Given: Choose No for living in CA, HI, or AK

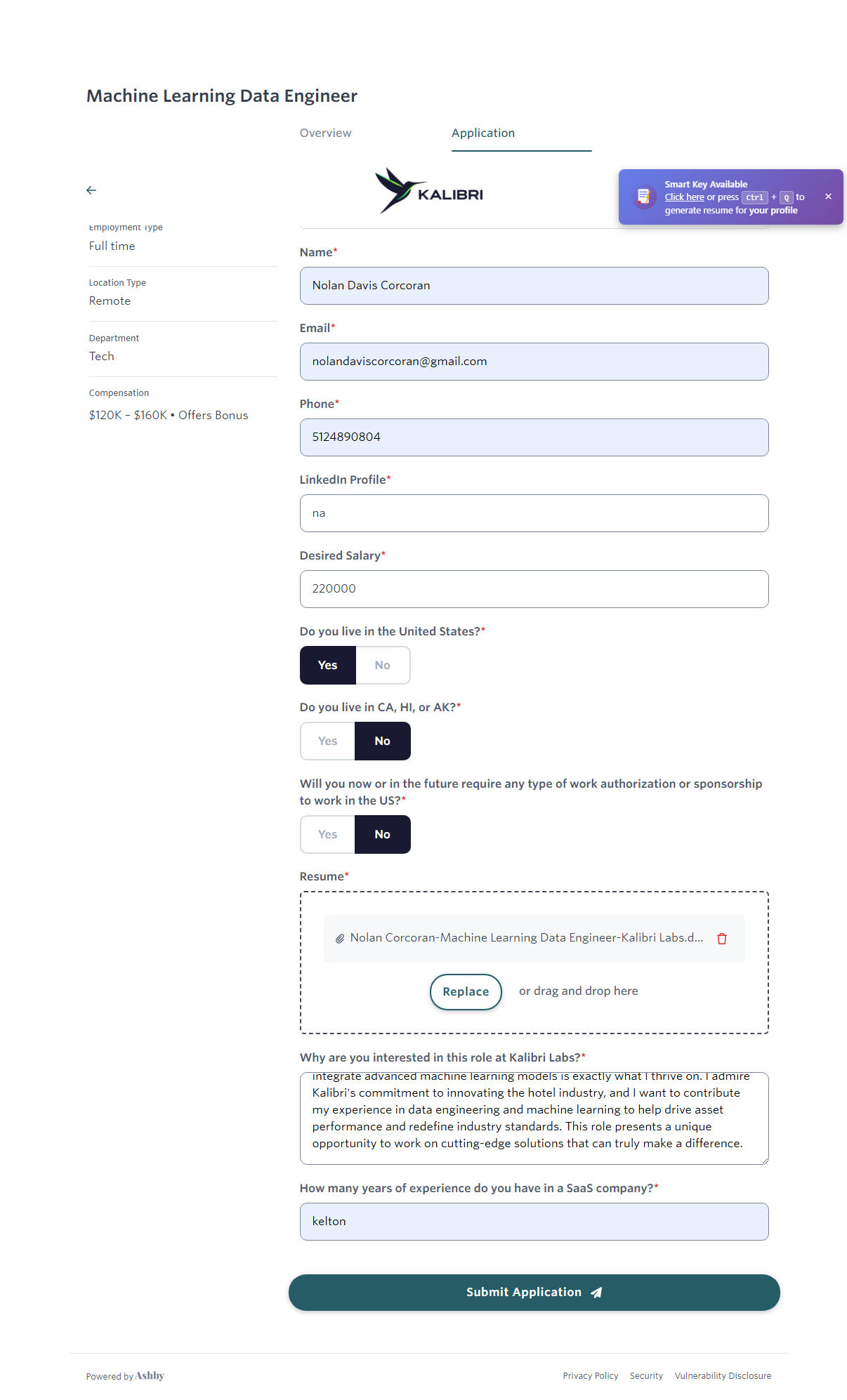Looking at the screenshot, I should tap(382, 741).
